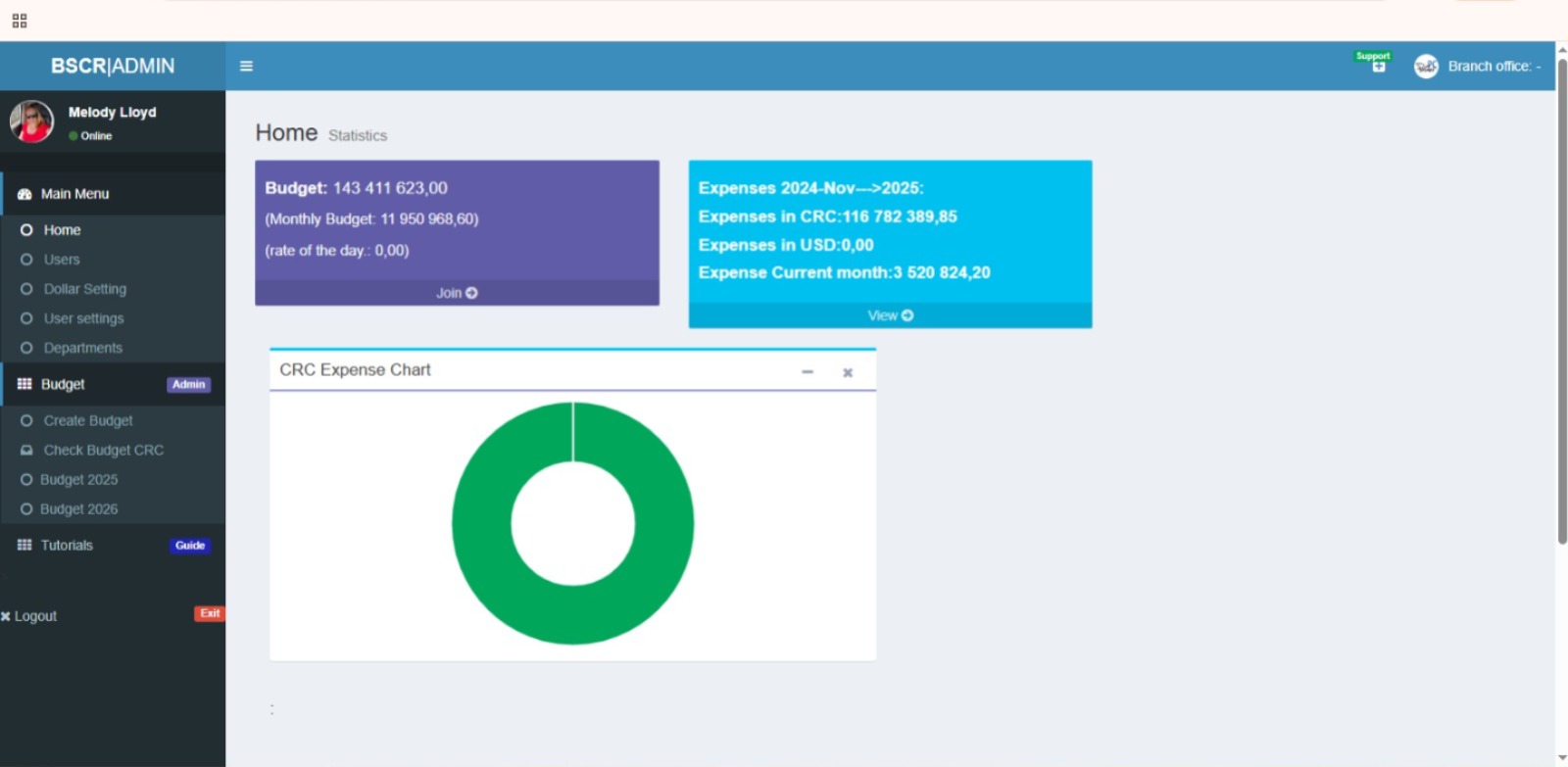This screenshot has width=1568, height=767.
Task: Toggle the hamburger sidebar menu icon
Action: tap(246, 66)
